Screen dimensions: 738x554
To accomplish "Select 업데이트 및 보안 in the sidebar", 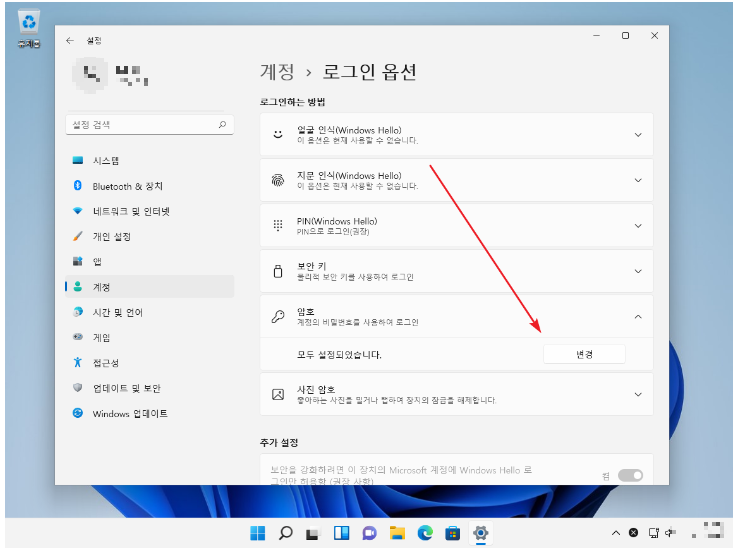I will 150,388.
